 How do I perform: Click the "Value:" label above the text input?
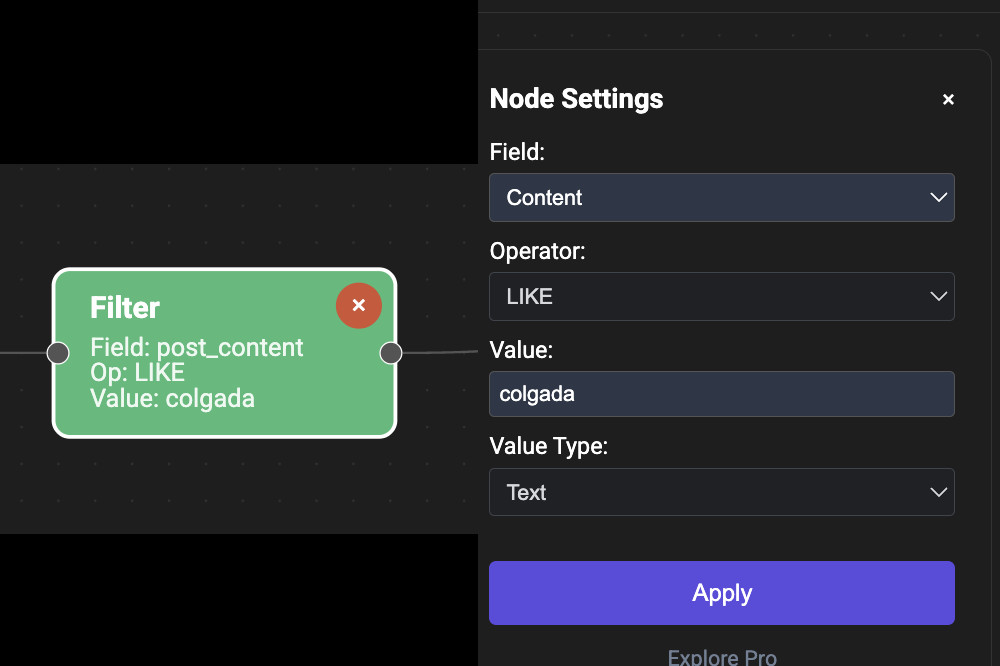[521, 349]
